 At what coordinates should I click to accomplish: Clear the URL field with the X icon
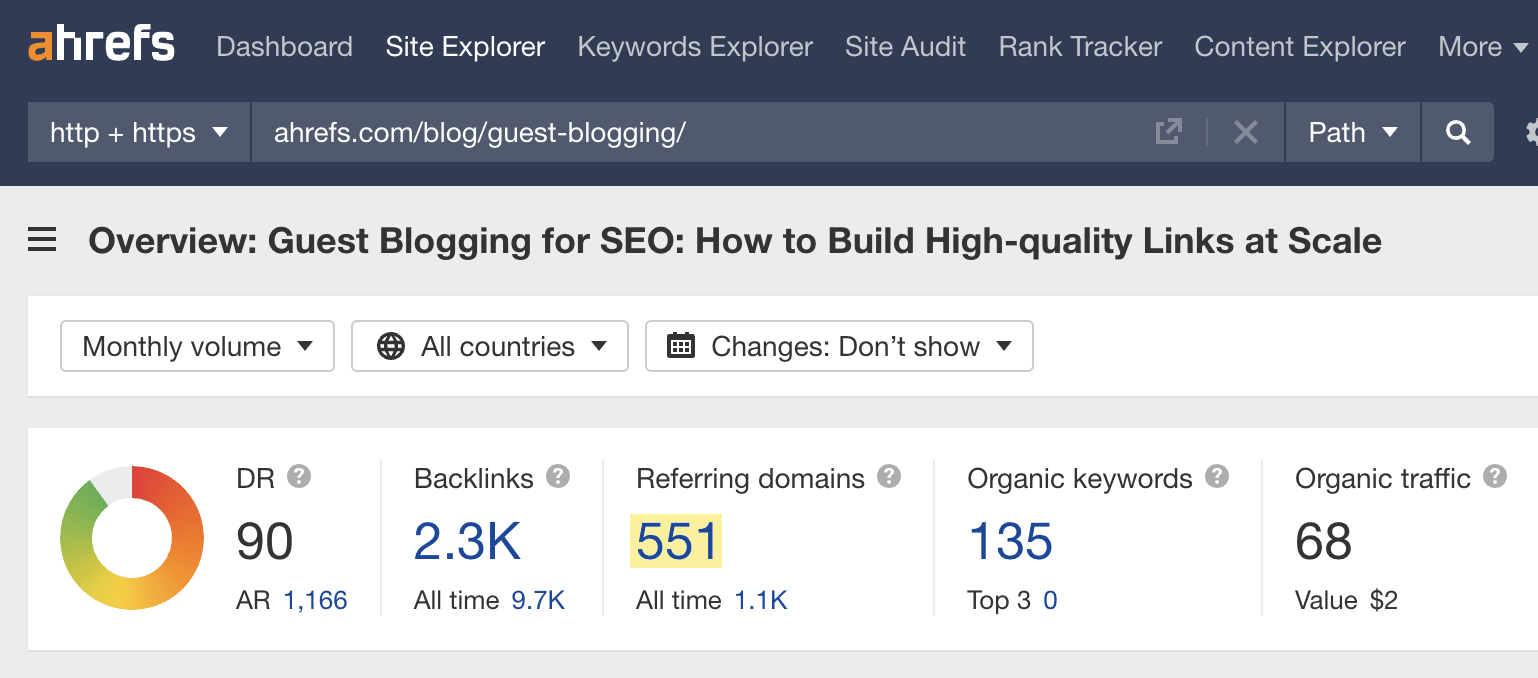tap(1246, 132)
